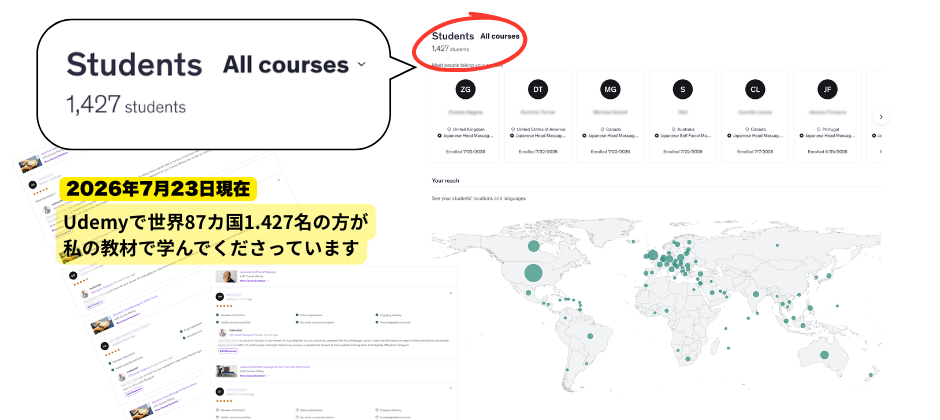The height and width of the screenshot is (420, 940).
Task: Open Japanese Backrest massage course link
Action: pyautogui.click(x=275, y=367)
